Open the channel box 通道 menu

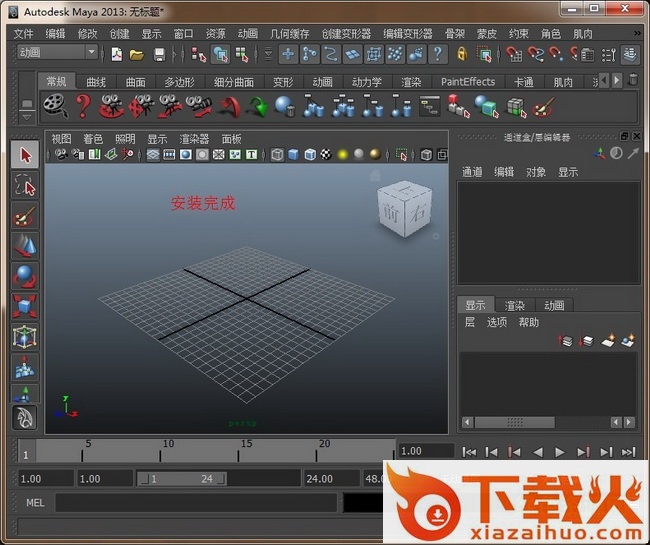coord(472,172)
